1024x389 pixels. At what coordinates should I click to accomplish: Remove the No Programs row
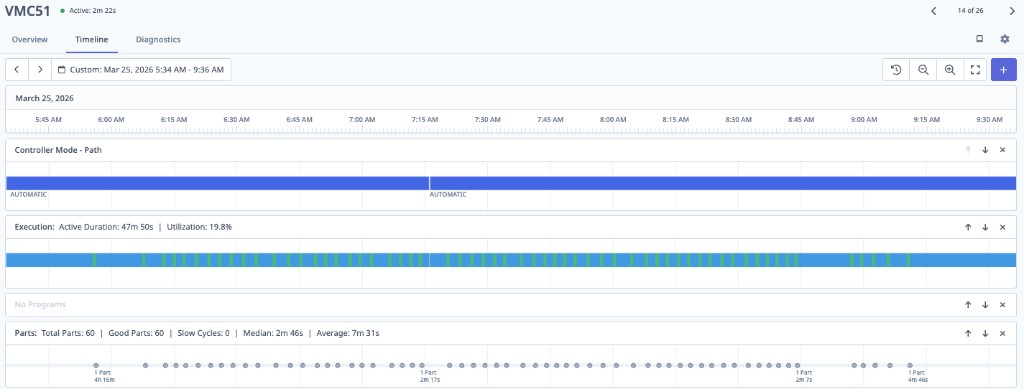click(1003, 305)
